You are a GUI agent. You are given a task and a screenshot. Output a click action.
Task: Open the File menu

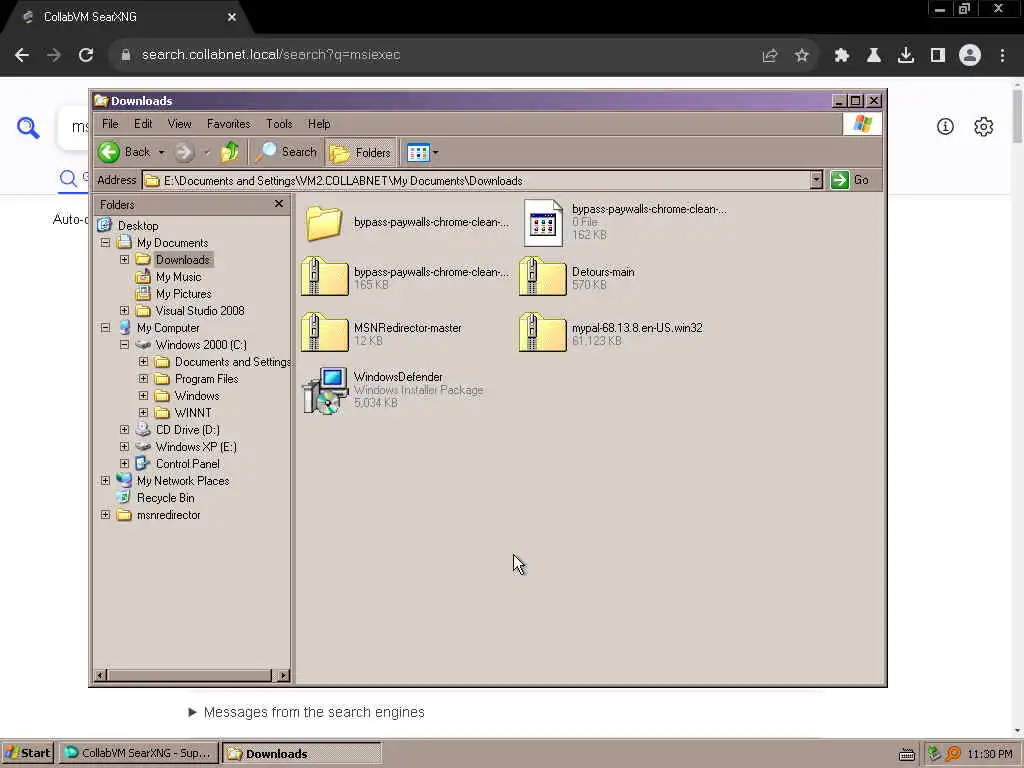(110, 123)
